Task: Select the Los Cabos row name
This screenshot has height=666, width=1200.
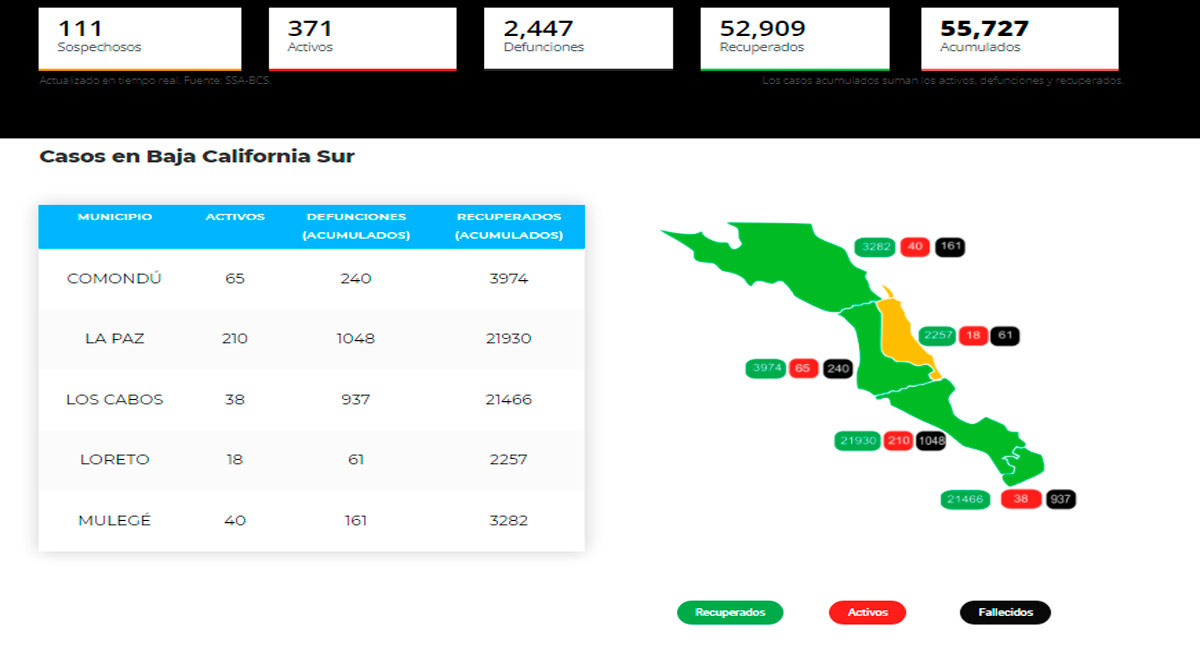Action: (x=114, y=399)
